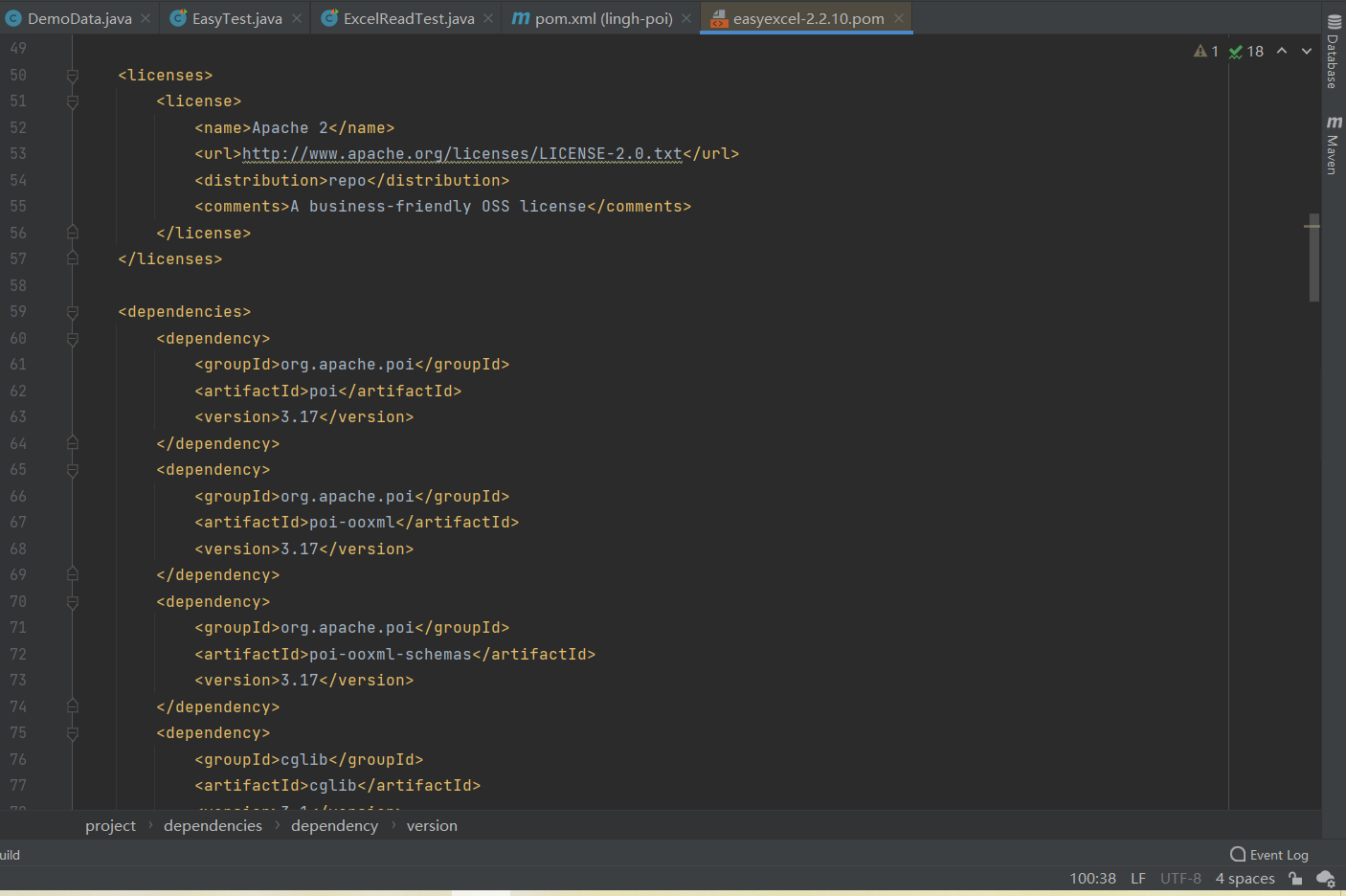Click the Maven icon on pom.xml tab
Image resolution: width=1346 pixels, height=896 pixels.
click(520, 18)
